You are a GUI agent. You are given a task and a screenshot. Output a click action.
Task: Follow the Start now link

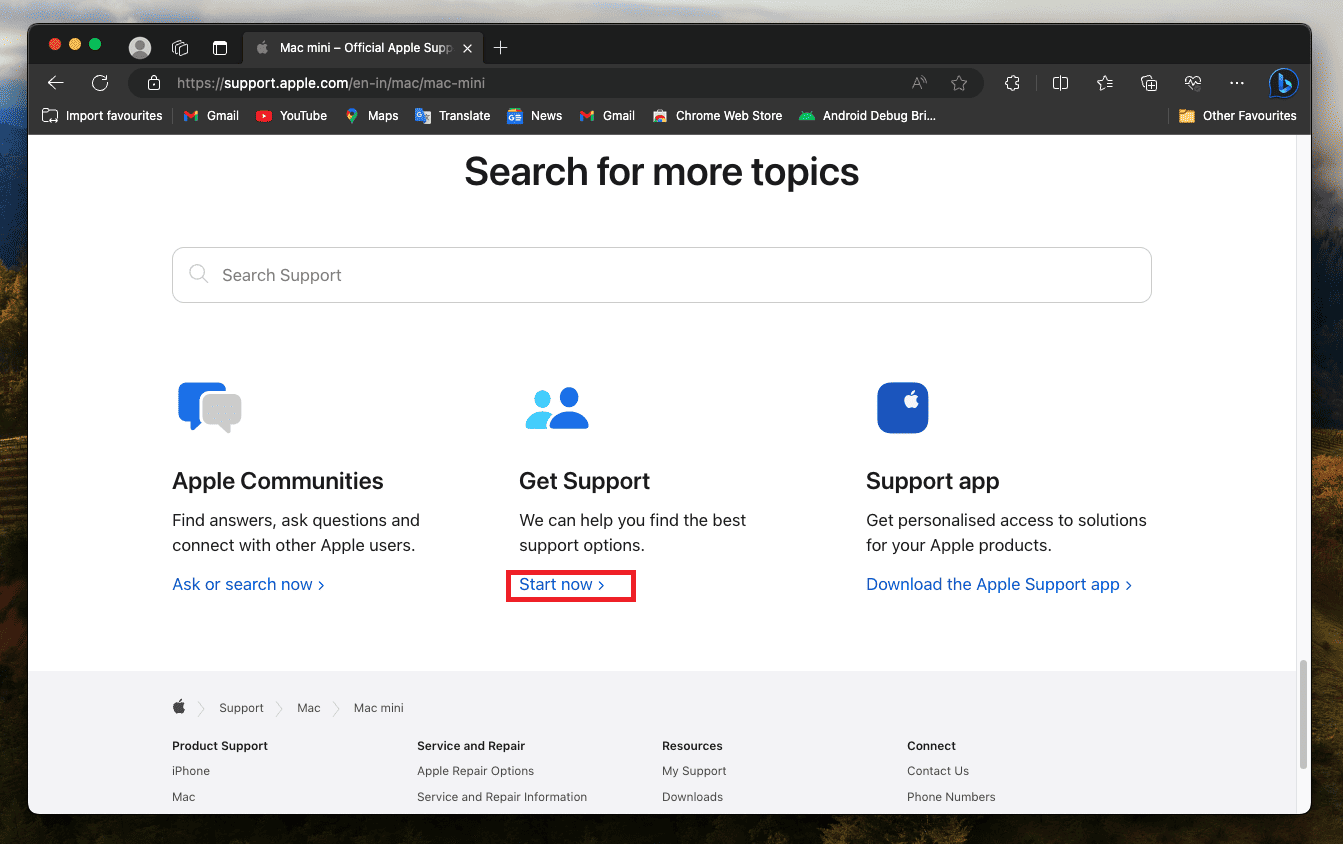562,584
